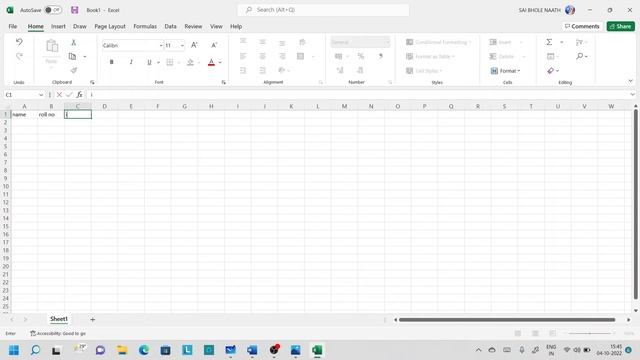The height and width of the screenshot is (360, 640).
Task: Open the font color dropdown arrow
Action: coord(220,62)
